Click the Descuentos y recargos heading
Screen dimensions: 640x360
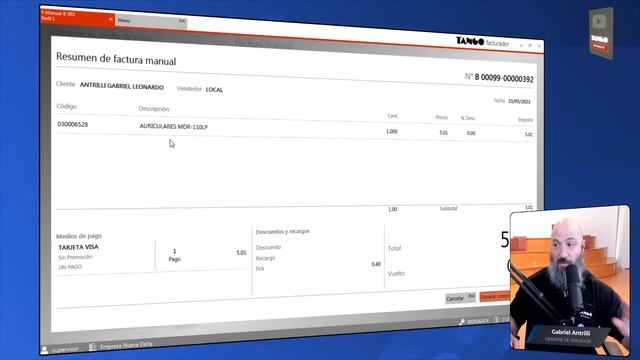point(282,231)
